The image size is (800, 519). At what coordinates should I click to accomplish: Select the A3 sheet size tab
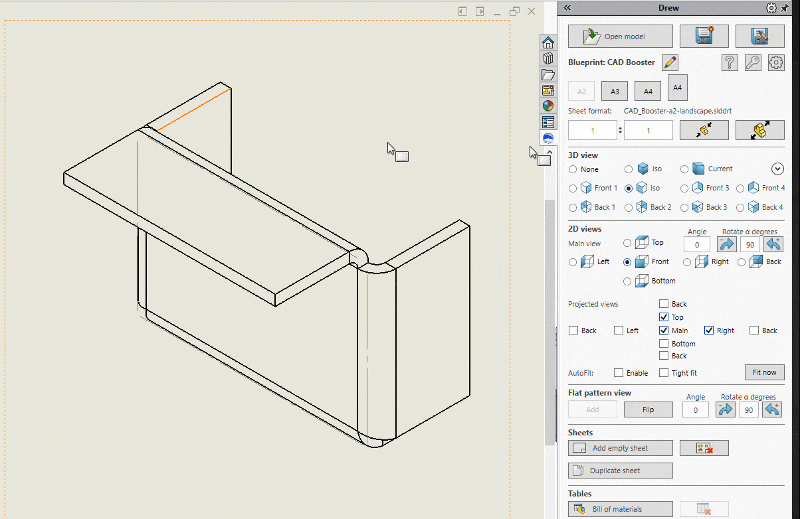point(615,91)
